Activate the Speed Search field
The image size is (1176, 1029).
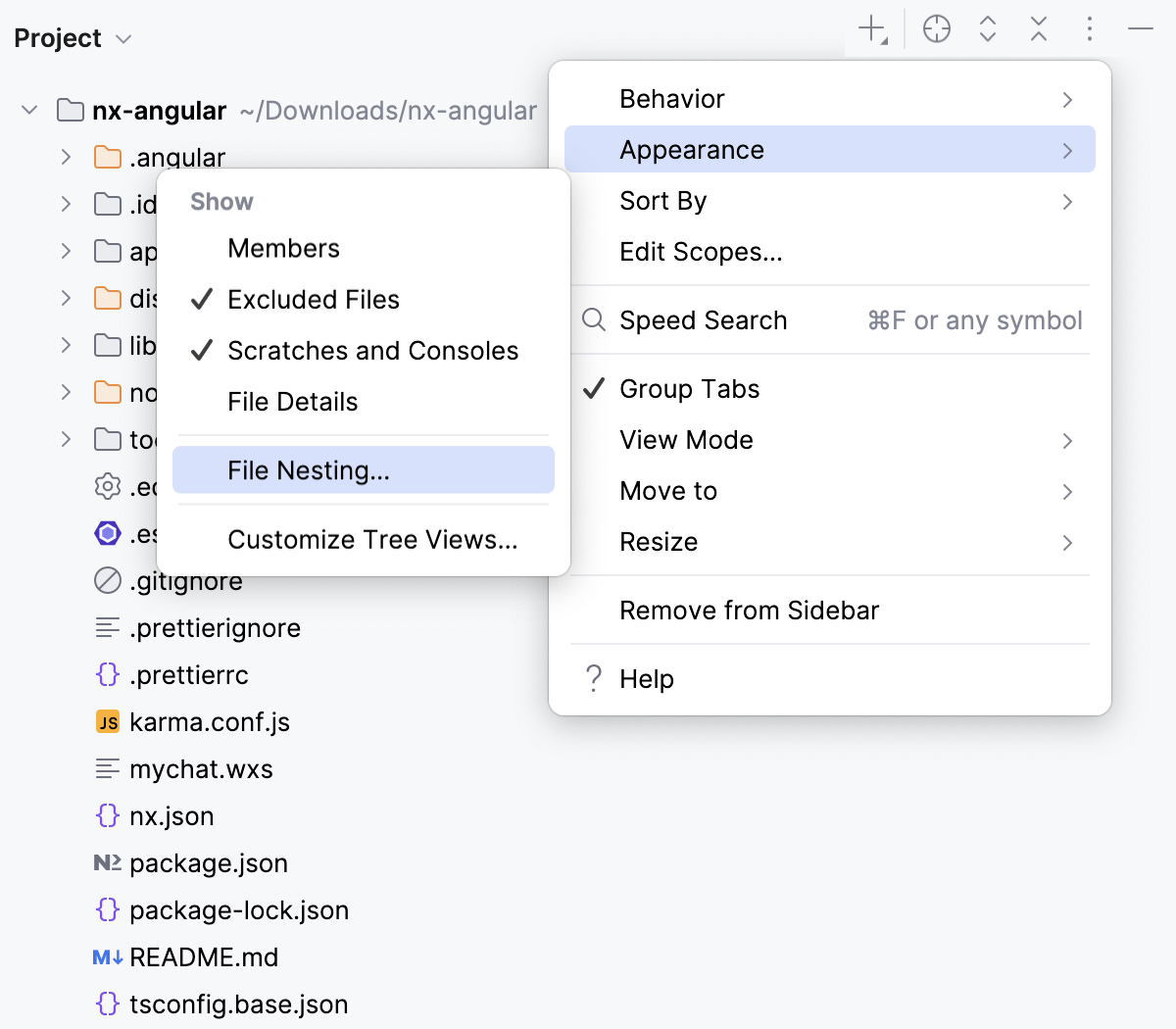tap(704, 320)
